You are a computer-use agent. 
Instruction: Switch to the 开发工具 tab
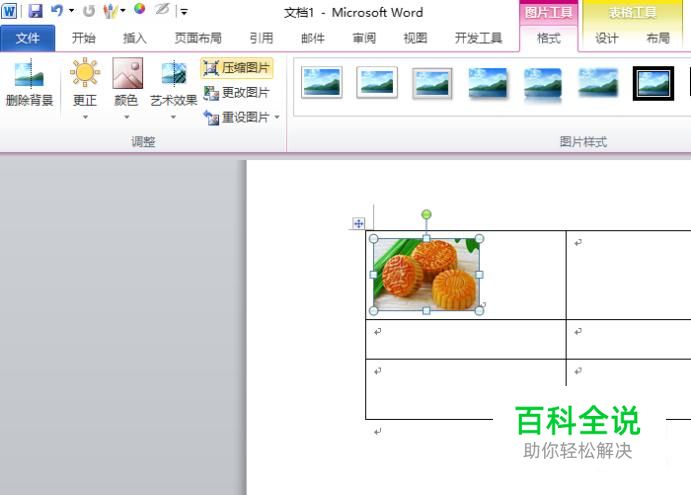coord(479,38)
